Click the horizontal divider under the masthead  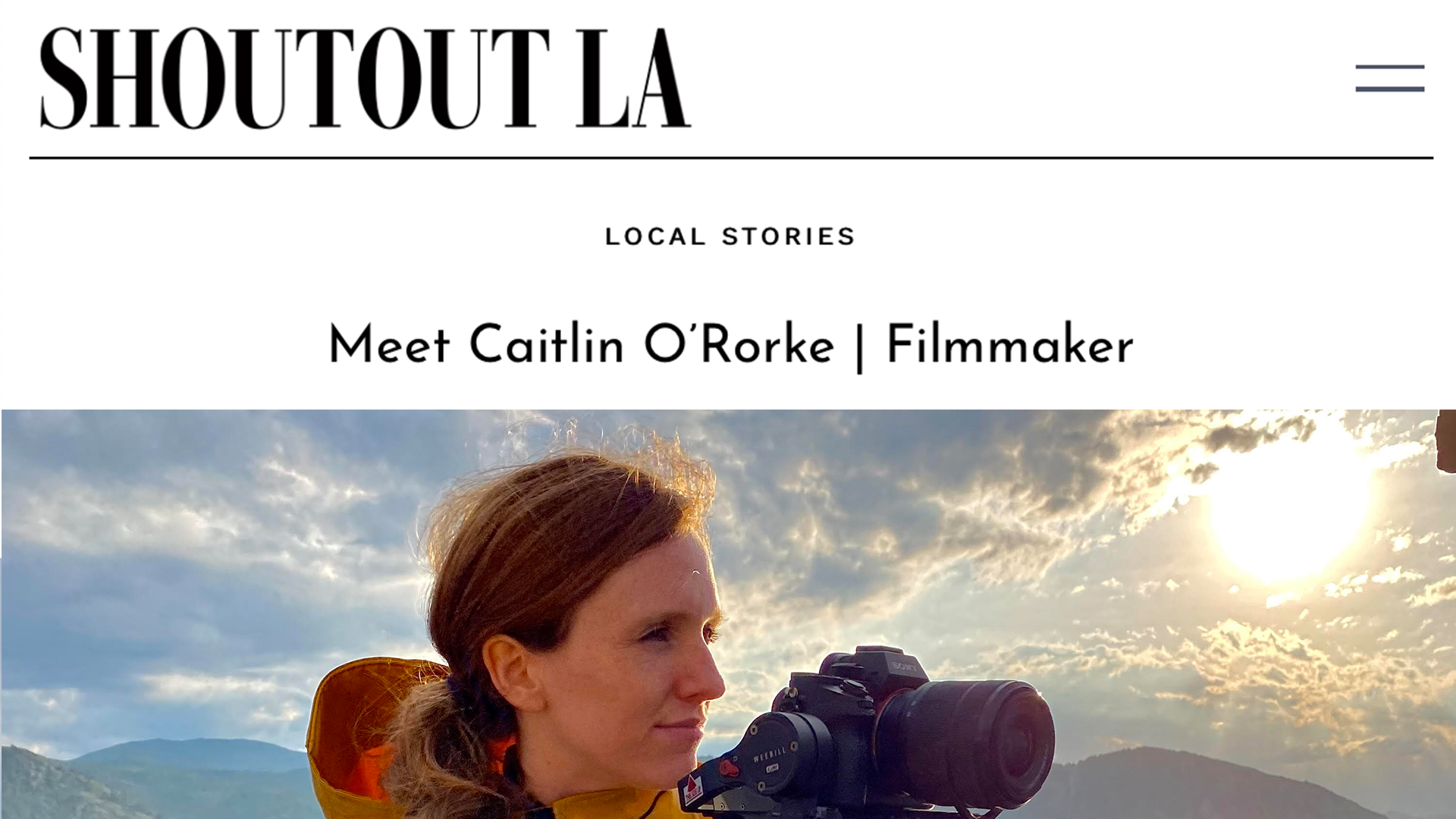[731, 158]
